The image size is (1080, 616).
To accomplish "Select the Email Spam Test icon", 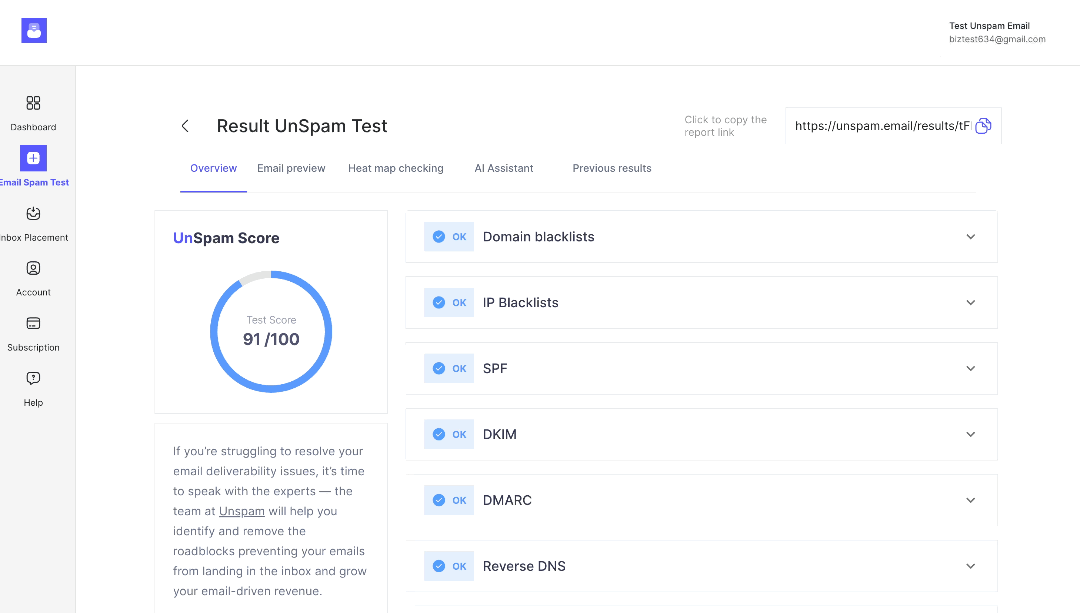I will 33,158.
